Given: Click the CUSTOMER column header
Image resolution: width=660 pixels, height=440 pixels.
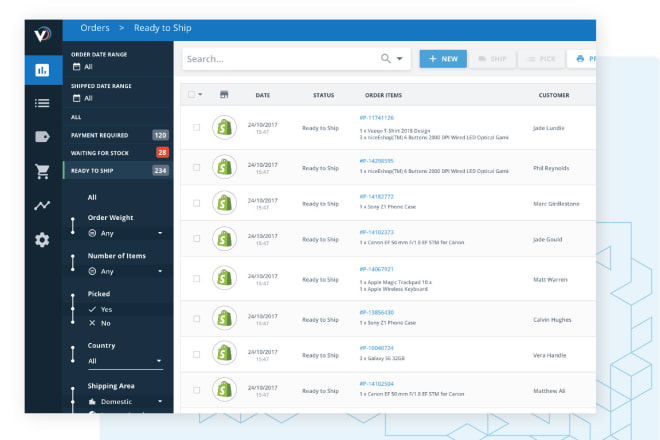Looking at the screenshot, I should 554,95.
